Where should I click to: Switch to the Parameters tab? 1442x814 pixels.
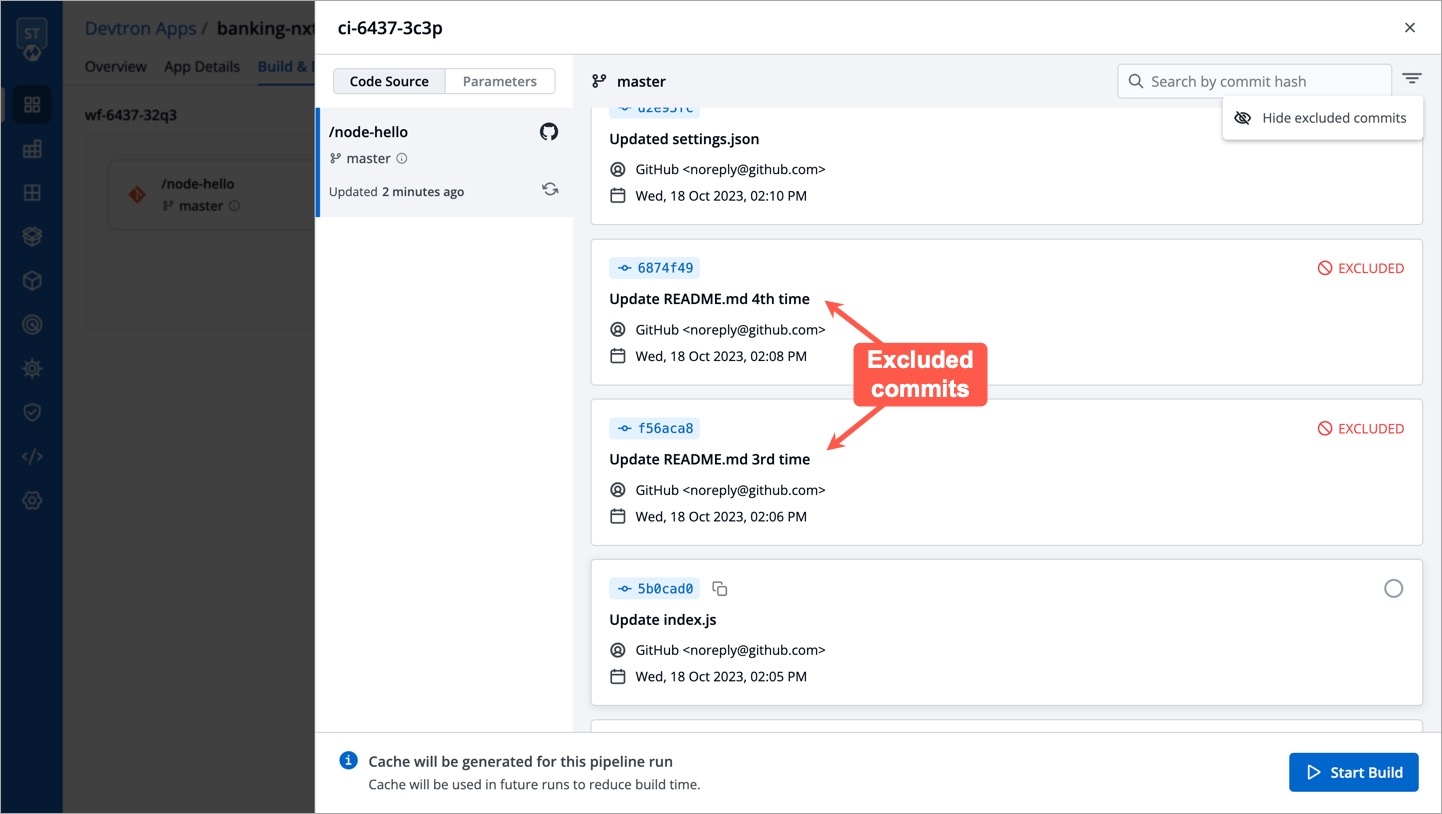(499, 81)
